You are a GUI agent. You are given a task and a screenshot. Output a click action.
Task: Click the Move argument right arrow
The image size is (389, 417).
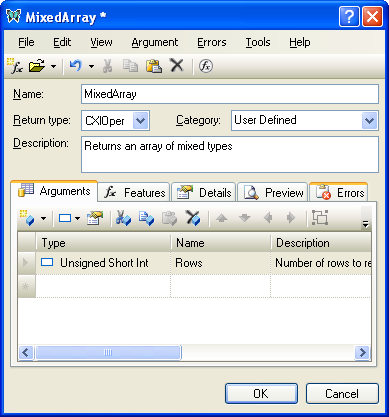click(291, 218)
